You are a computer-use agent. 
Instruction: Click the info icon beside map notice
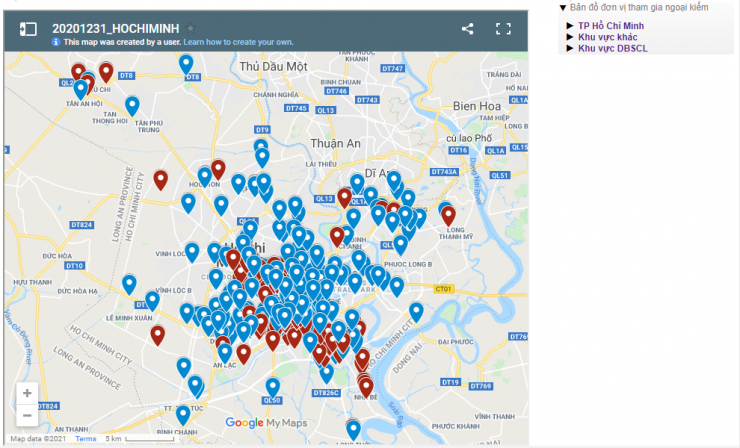tap(57, 42)
